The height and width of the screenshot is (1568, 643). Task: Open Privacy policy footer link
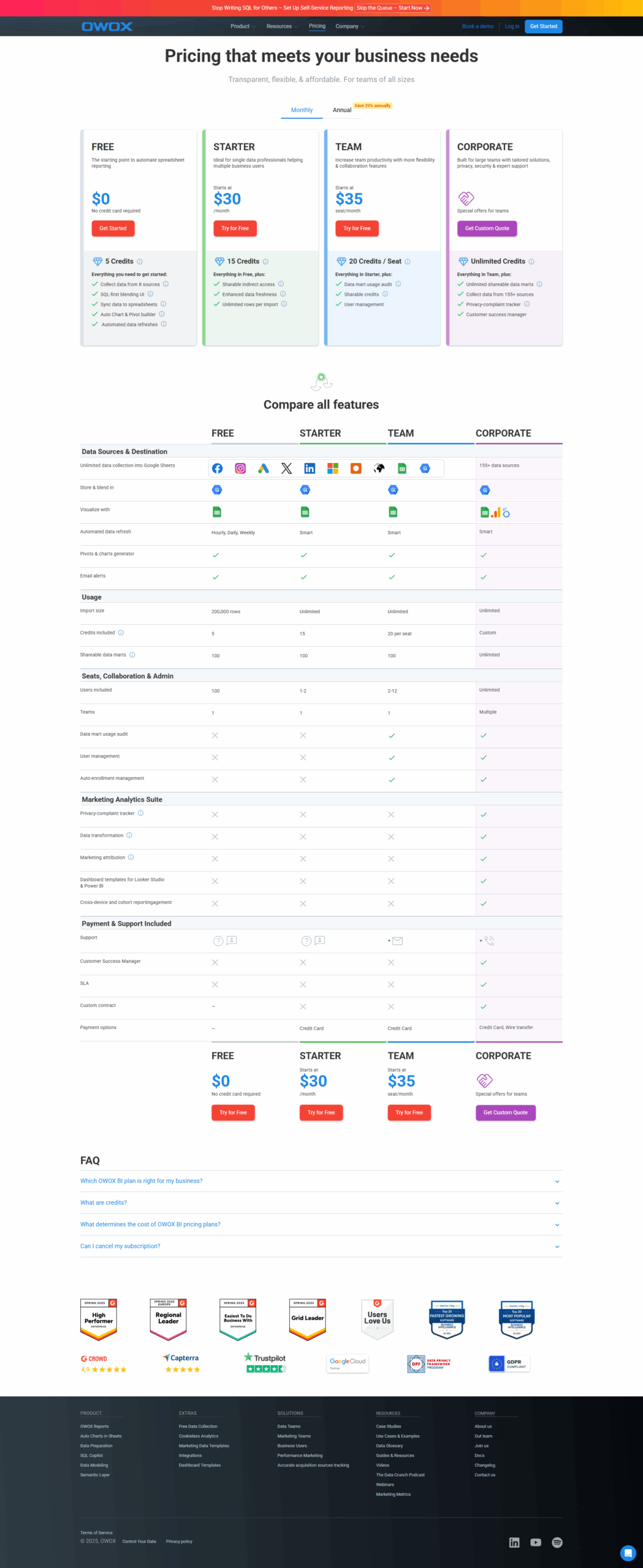point(179,1542)
